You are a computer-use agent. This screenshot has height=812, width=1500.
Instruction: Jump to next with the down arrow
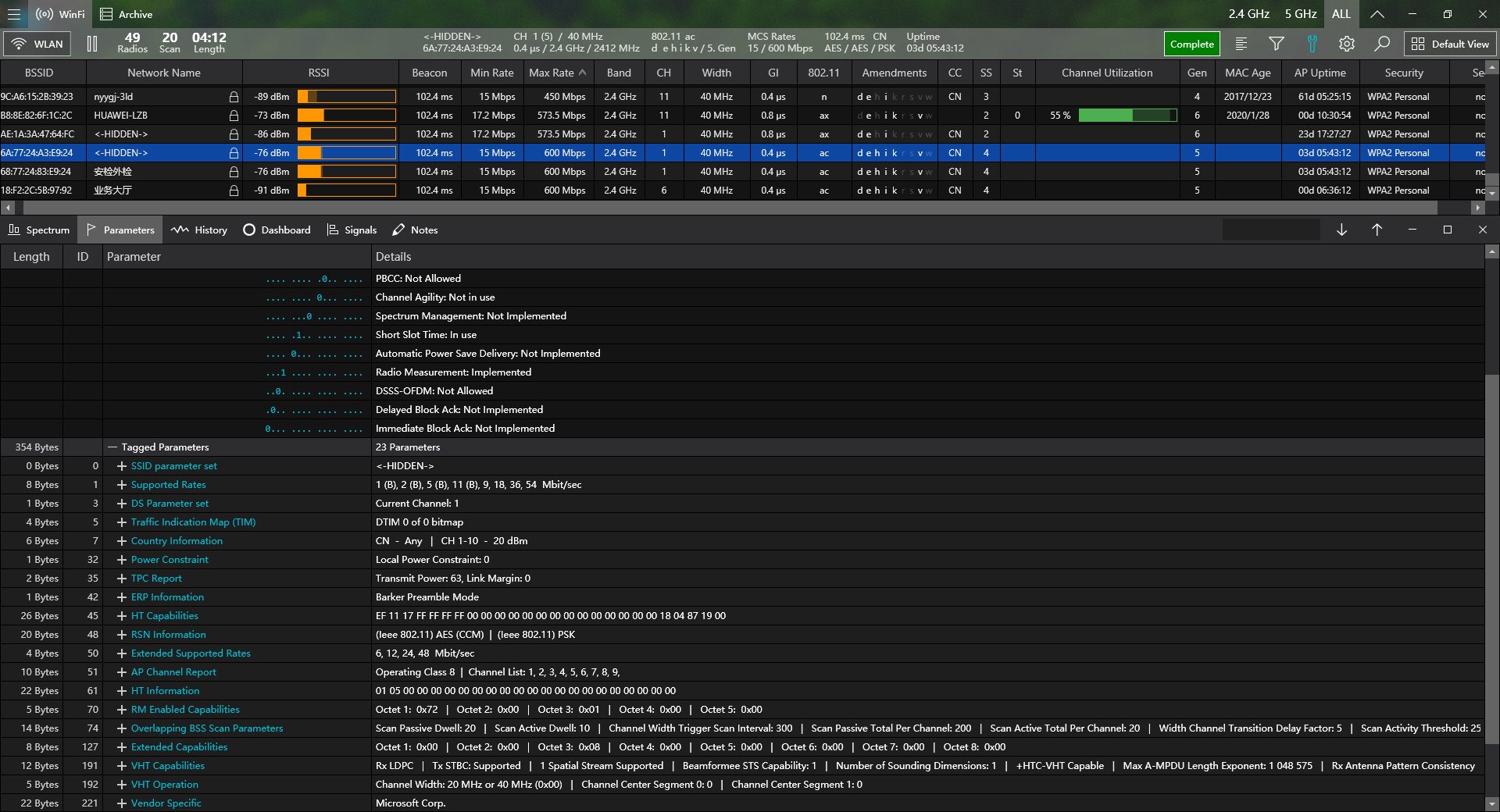coord(1341,230)
